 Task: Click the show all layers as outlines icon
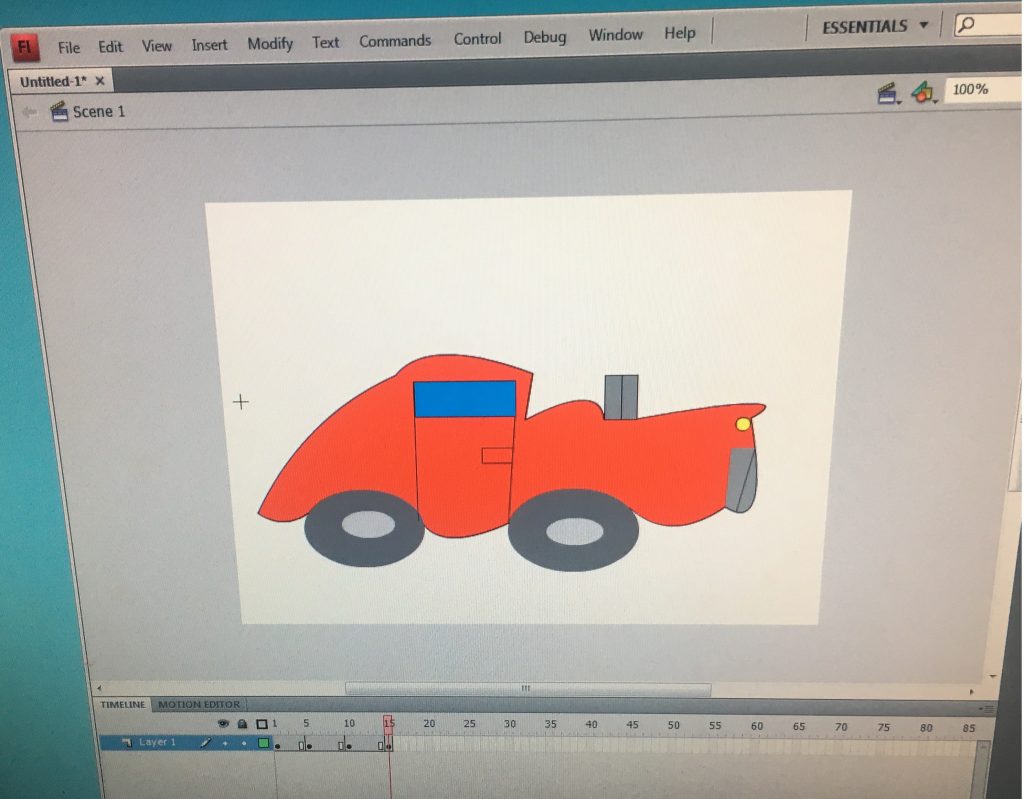261,724
